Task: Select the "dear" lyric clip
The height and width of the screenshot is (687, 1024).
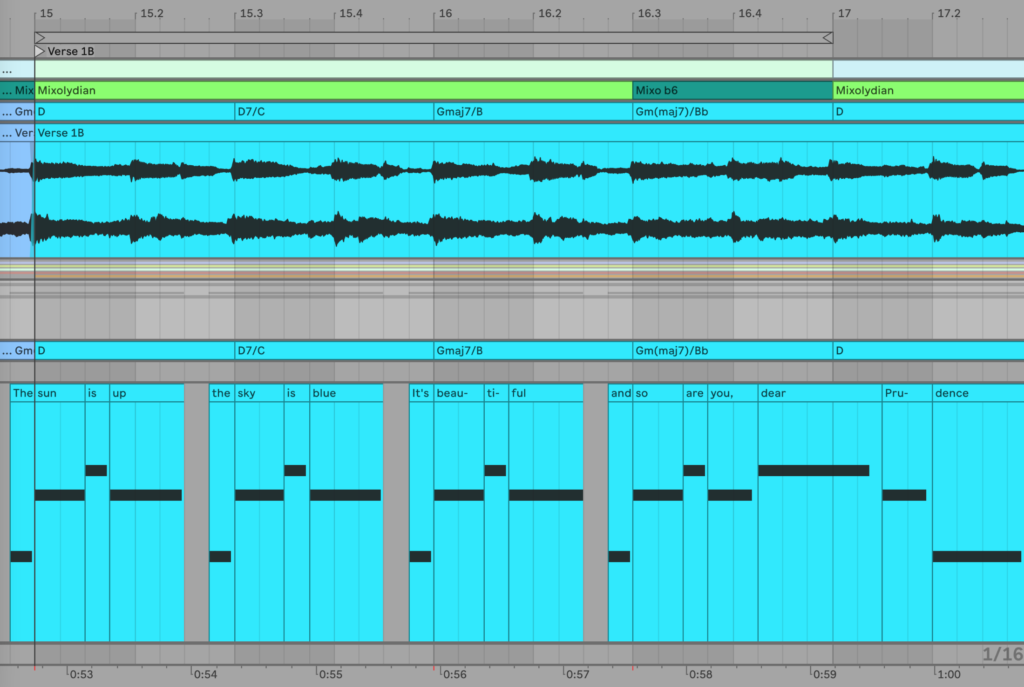Action: (x=820, y=393)
